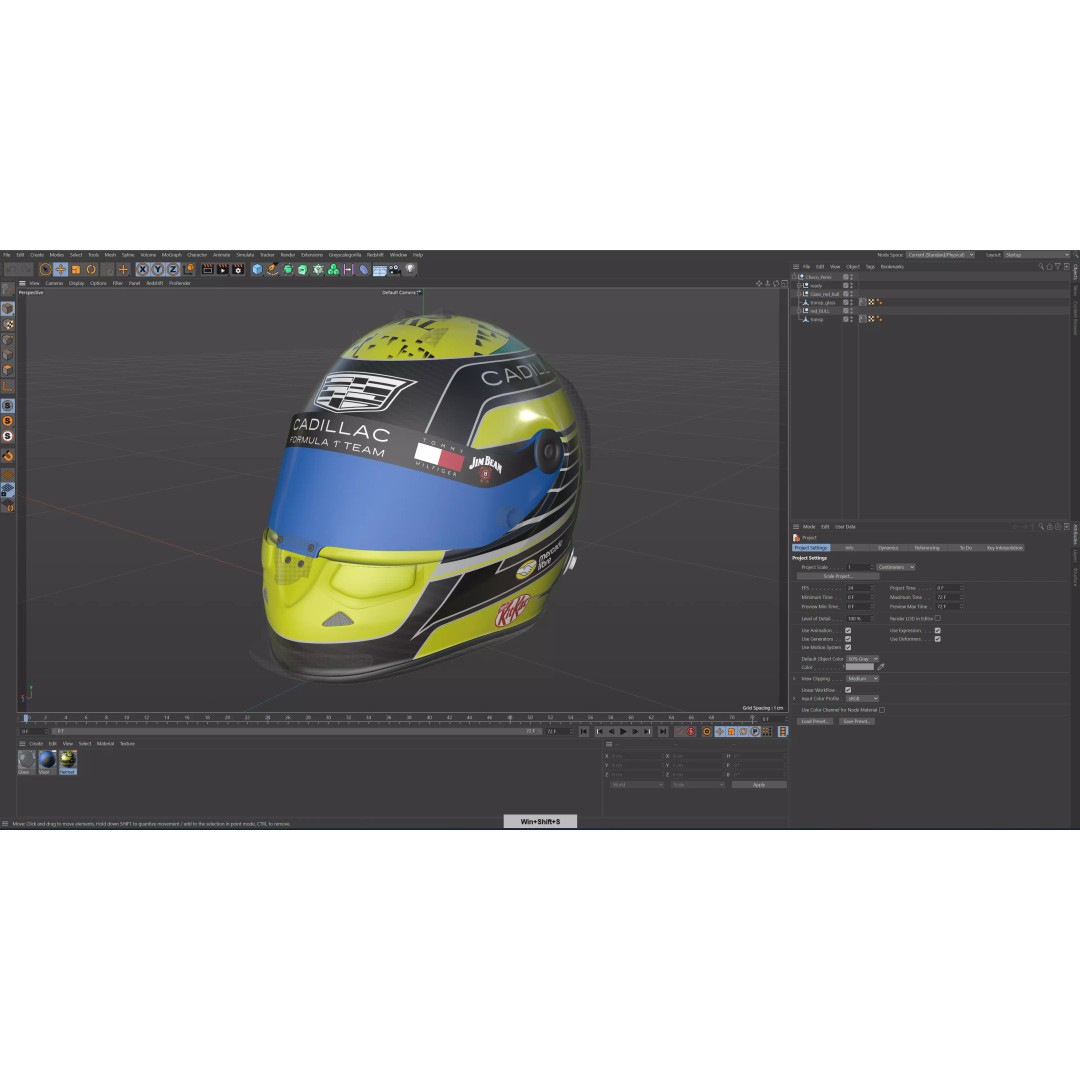The width and height of the screenshot is (1080, 1080).
Task: Toggle the Z axis lock
Action: [x=173, y=269]
